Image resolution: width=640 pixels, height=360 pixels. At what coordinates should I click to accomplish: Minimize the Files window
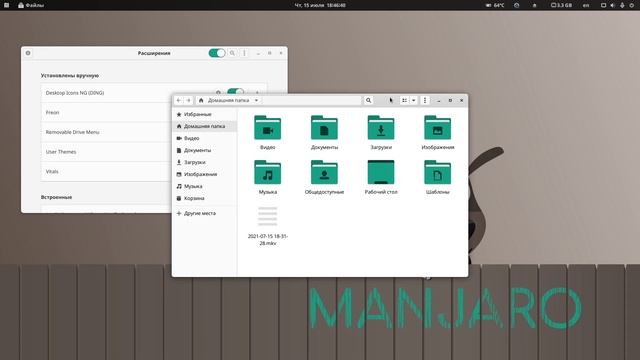(x=438, y=100)
